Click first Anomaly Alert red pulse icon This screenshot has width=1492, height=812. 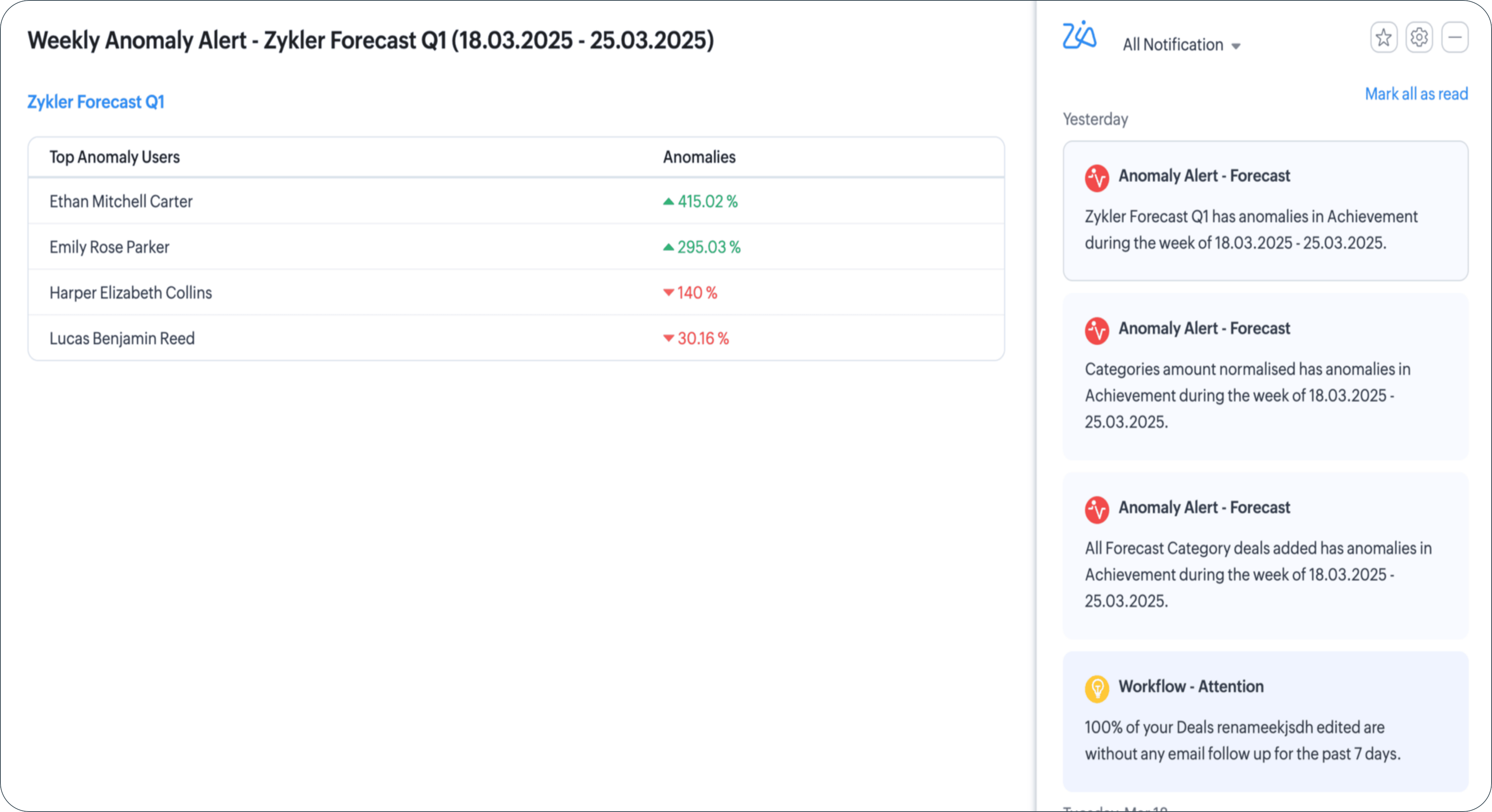point(1097,178)
